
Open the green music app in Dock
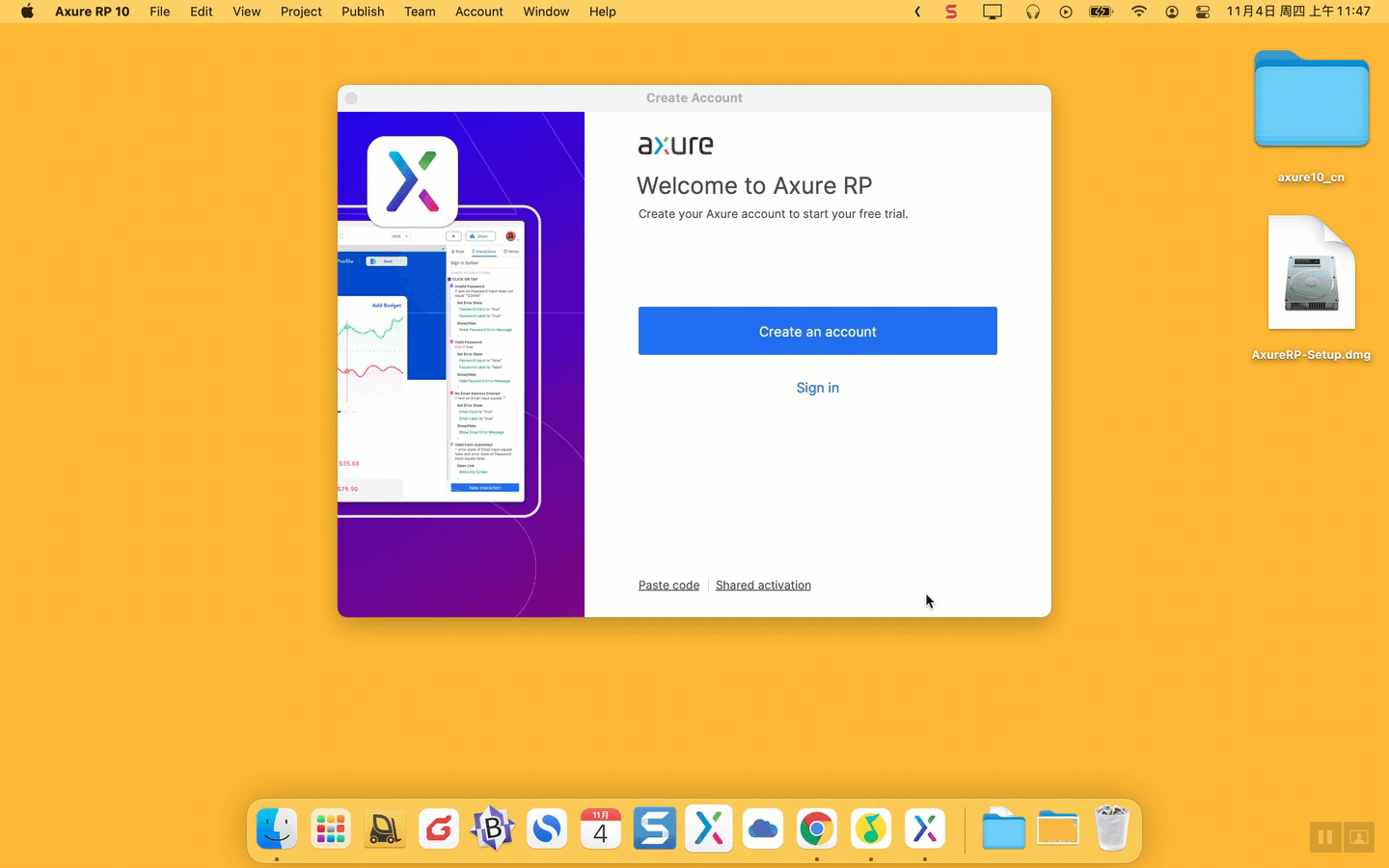point(871,828)
